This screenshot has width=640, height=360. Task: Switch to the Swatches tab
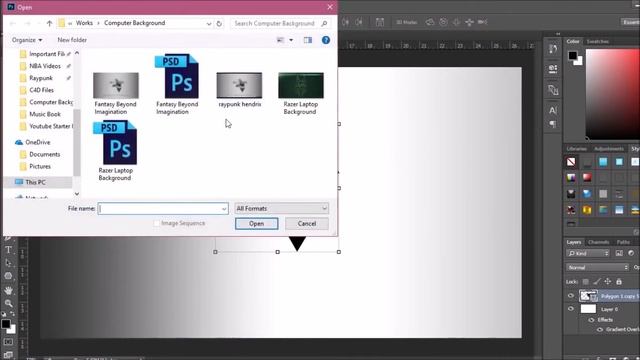point(598,42)
